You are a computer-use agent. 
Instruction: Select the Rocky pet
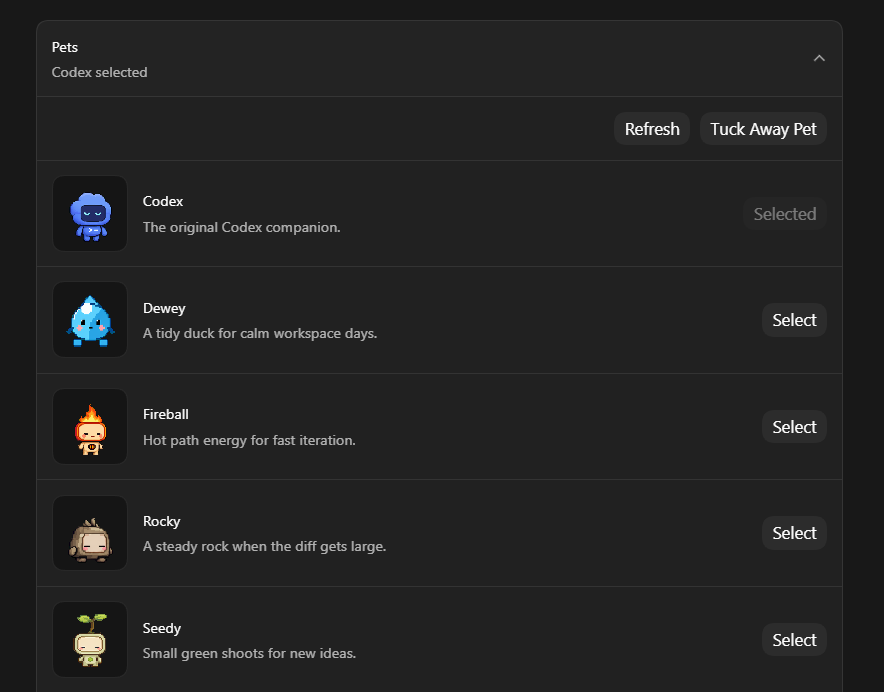click(794, 533)
